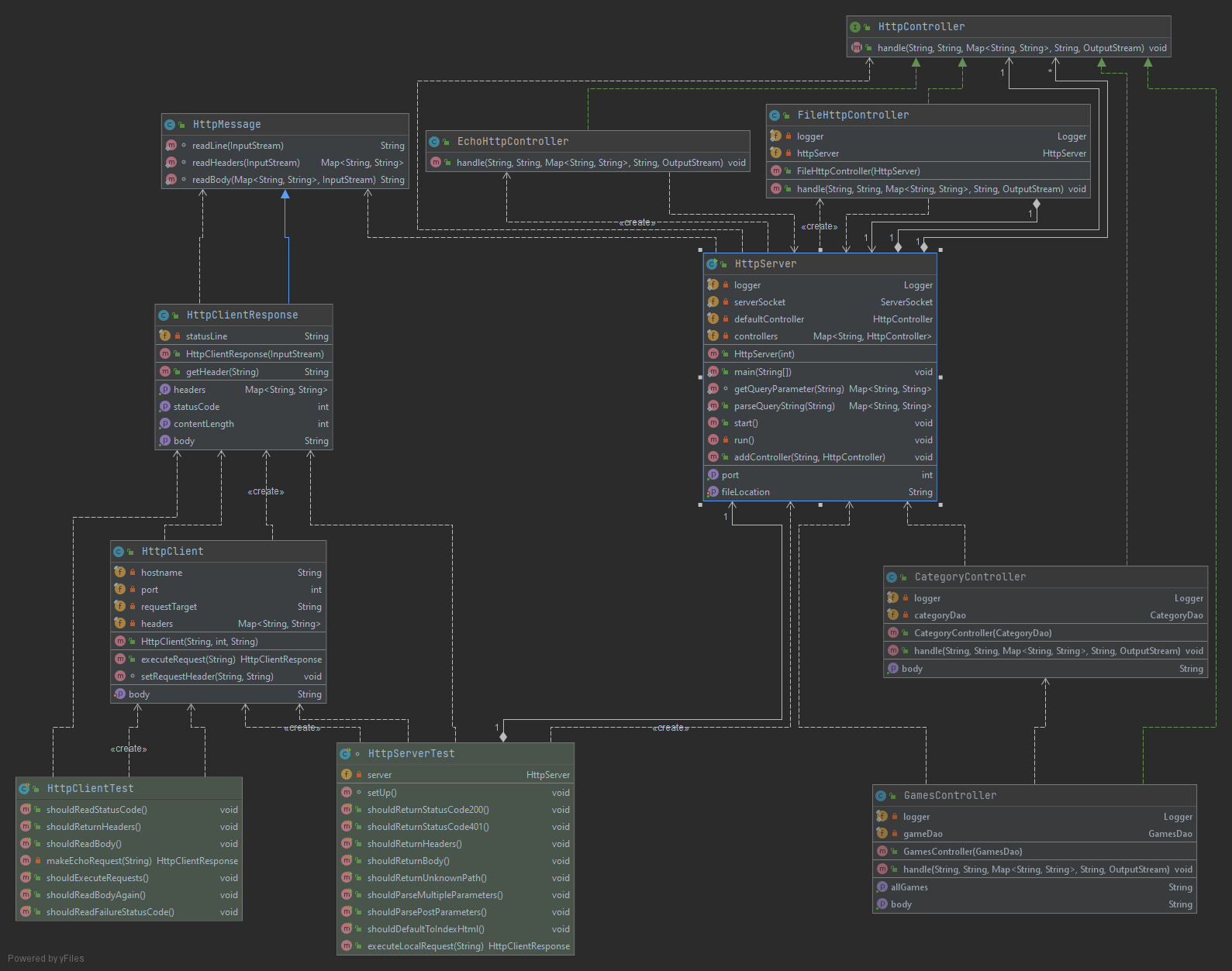Click the hostname field in HttpClient
Screen dimensions: 1232x971
(x=219, y=573)
